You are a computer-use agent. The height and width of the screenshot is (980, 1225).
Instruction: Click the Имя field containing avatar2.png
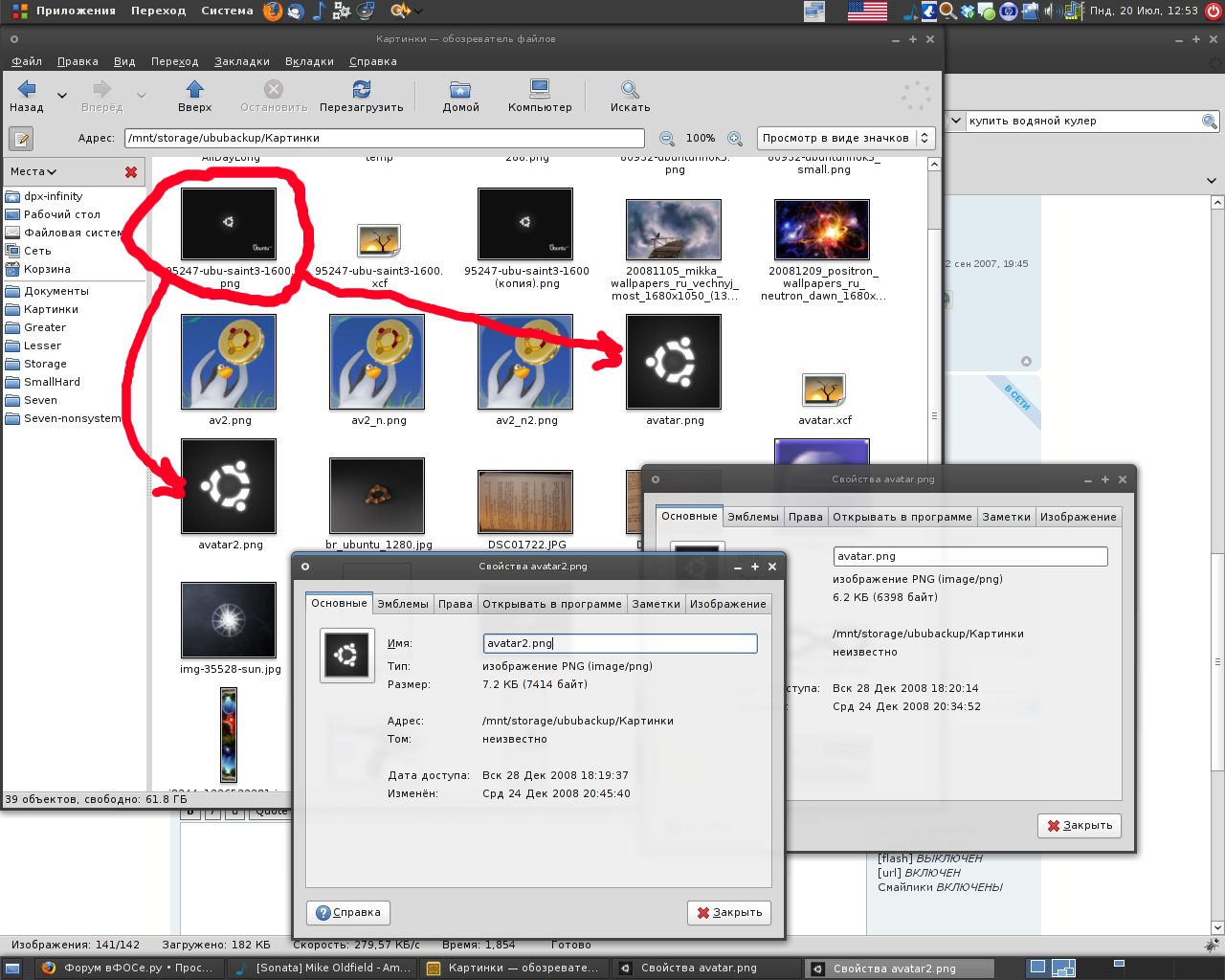click(x=620, y=644)
